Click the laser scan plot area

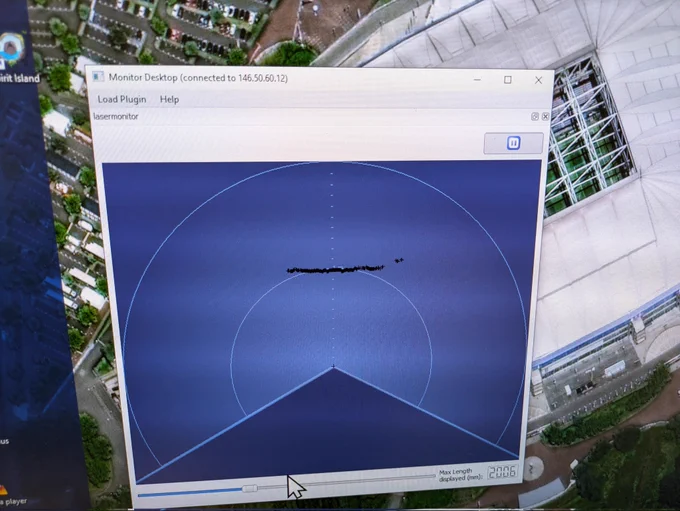[325, 321]
